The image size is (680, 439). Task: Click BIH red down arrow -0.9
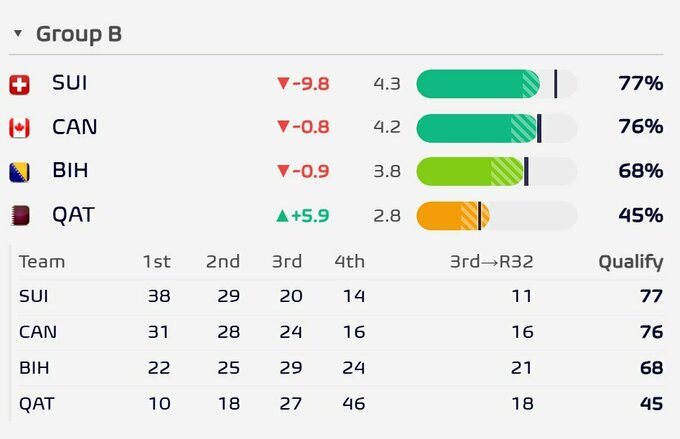click(303, 171)
